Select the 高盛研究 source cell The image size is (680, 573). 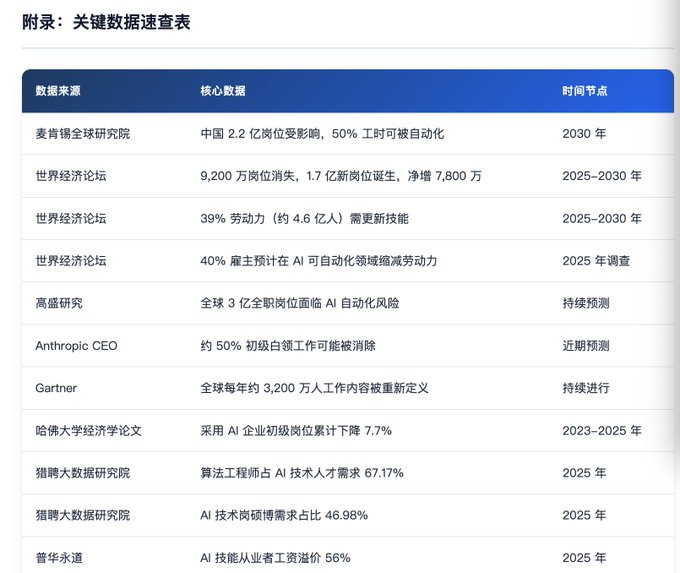(x=59, y=303)
